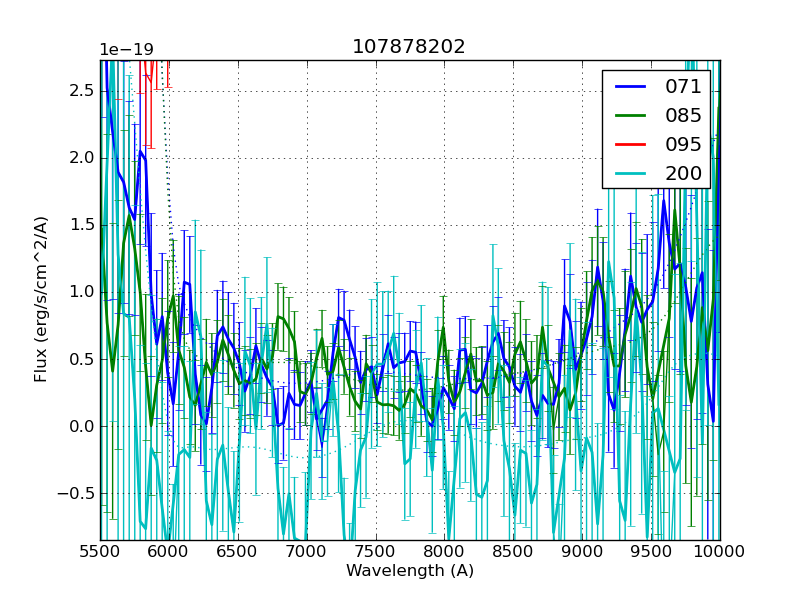This screenshot has width=800, height=600.
Task: Click the 1e-19 exponent label
Action: tap(128, 50)
